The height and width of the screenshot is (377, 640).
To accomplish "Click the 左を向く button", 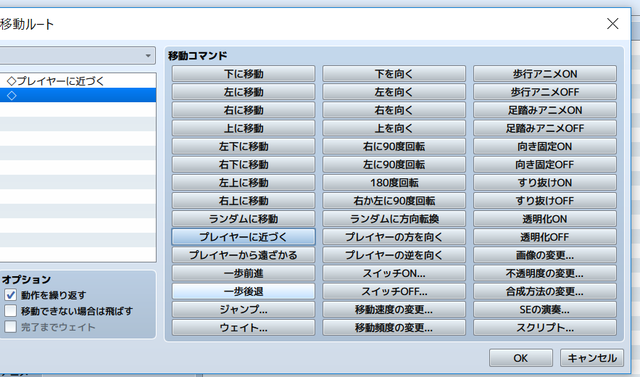I will coord(394,92).
